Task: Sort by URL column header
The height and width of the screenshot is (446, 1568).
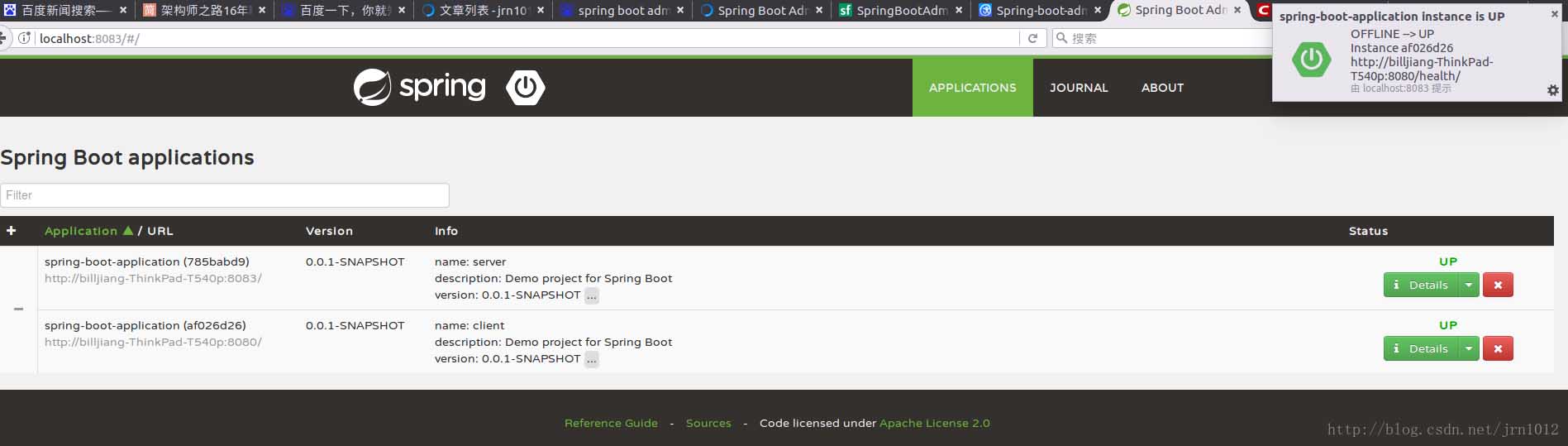Action: click(160, 231)
